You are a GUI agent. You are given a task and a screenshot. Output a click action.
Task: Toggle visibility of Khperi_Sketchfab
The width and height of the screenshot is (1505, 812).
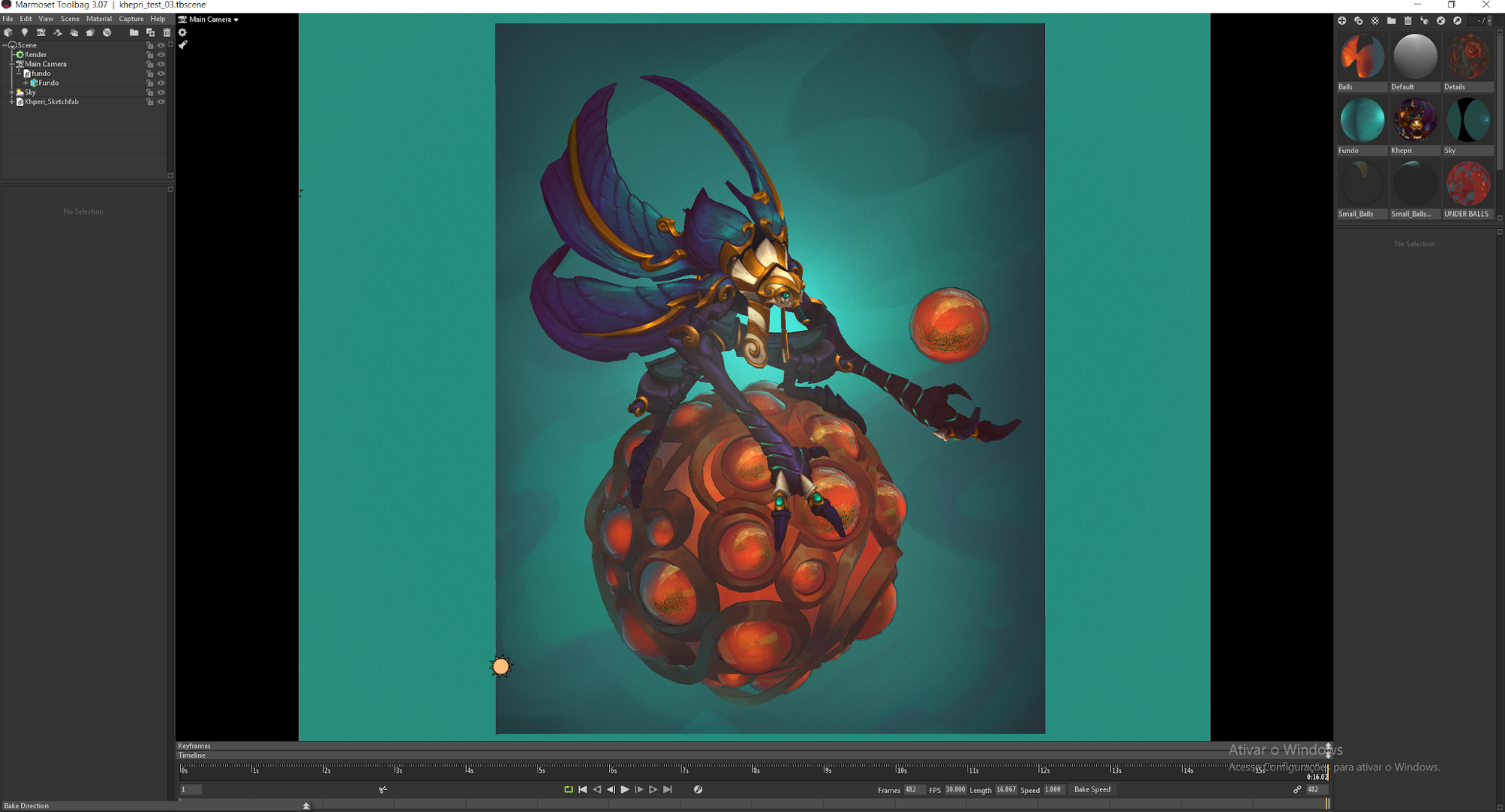(x=161, y=102)
